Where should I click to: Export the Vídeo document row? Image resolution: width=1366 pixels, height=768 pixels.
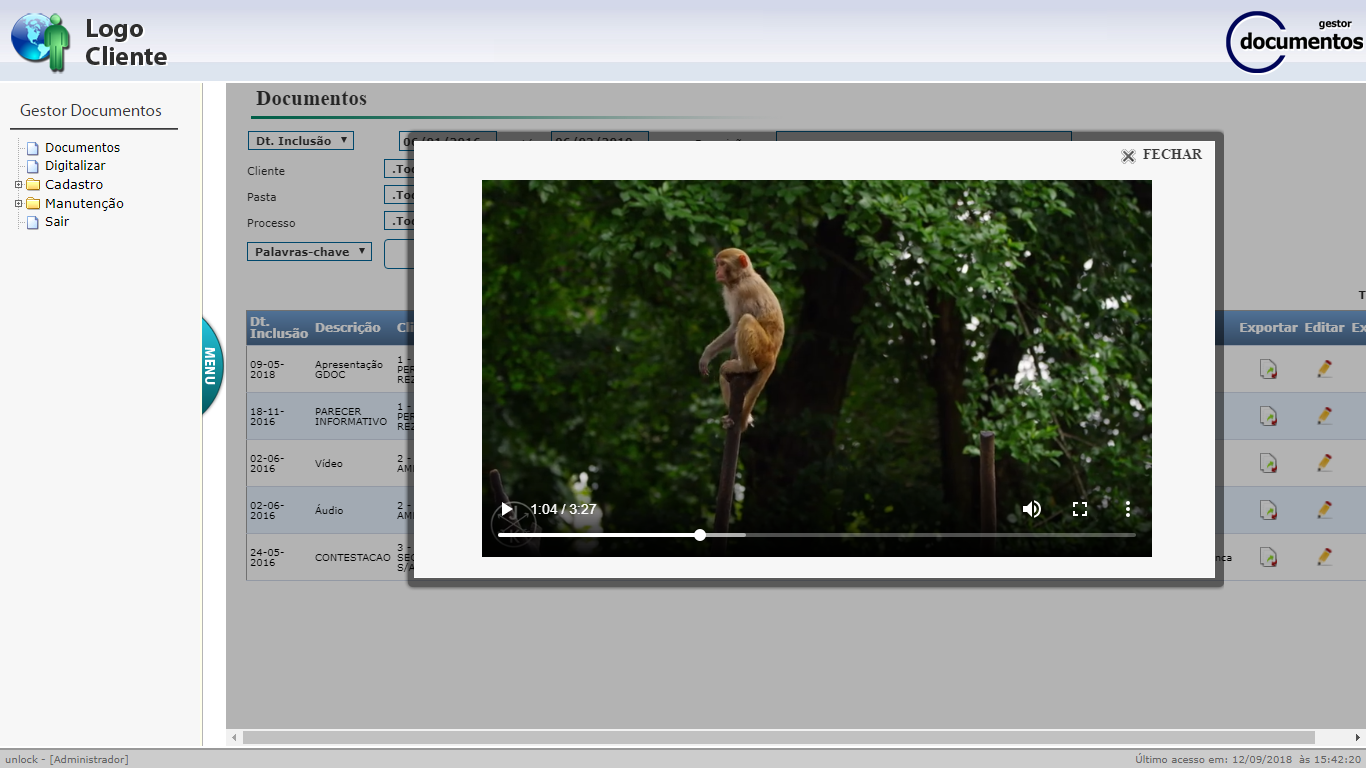[x=1268, y=463]
